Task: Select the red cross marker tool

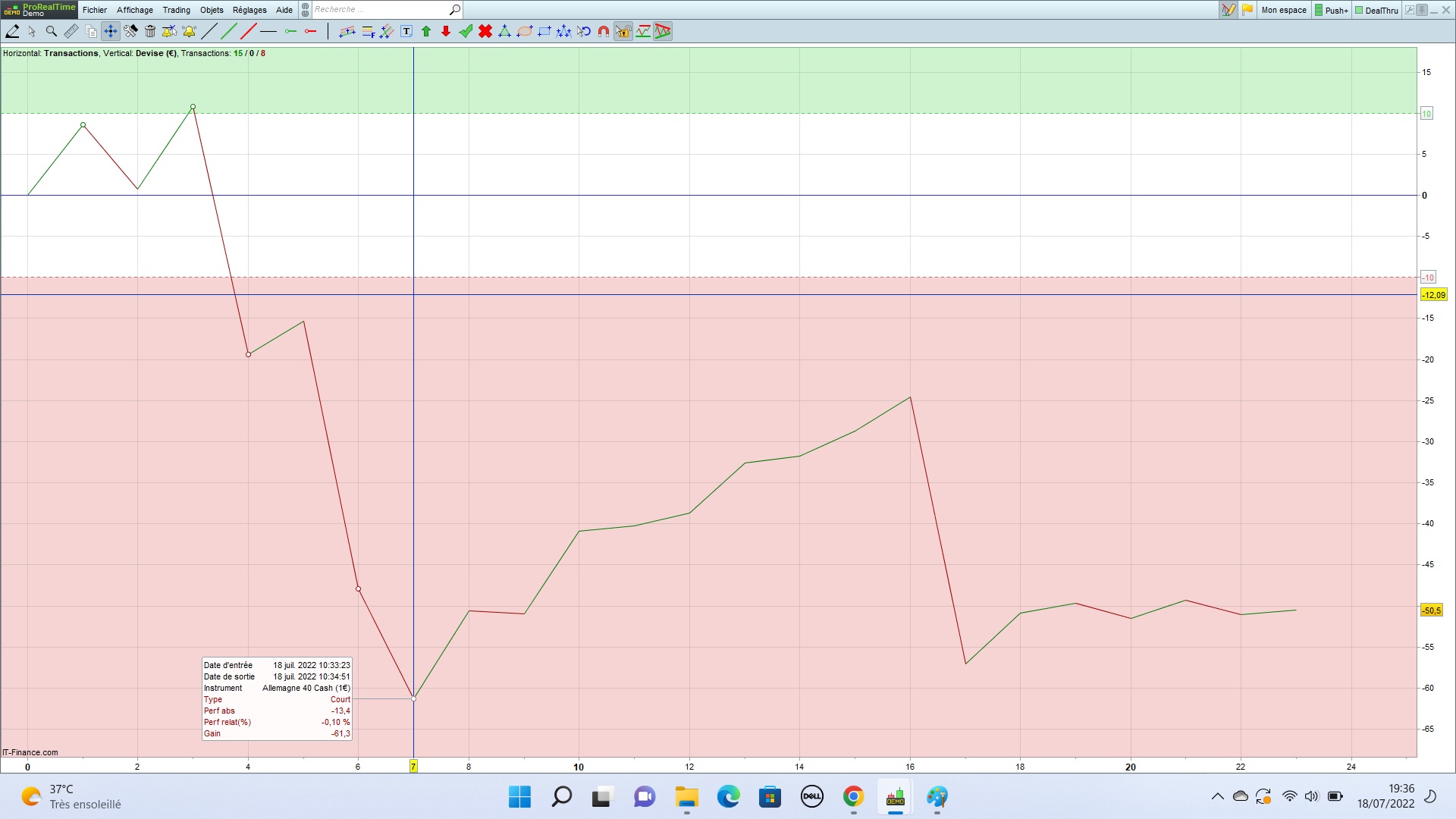Action: [x=485, y=31]
